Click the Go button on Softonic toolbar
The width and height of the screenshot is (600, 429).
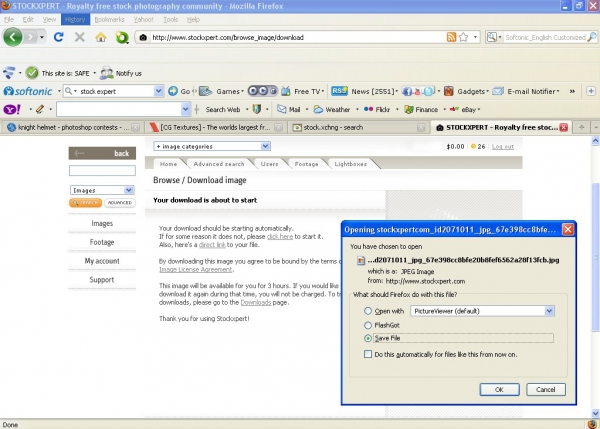[179, 91]
